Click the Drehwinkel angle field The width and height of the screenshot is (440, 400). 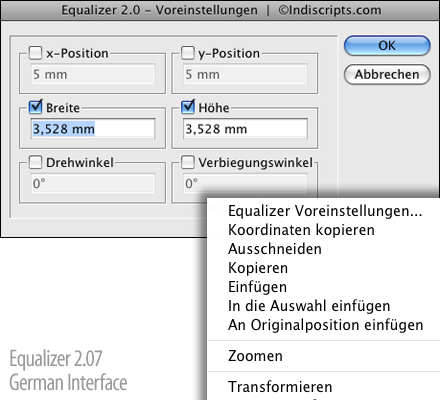93,183
